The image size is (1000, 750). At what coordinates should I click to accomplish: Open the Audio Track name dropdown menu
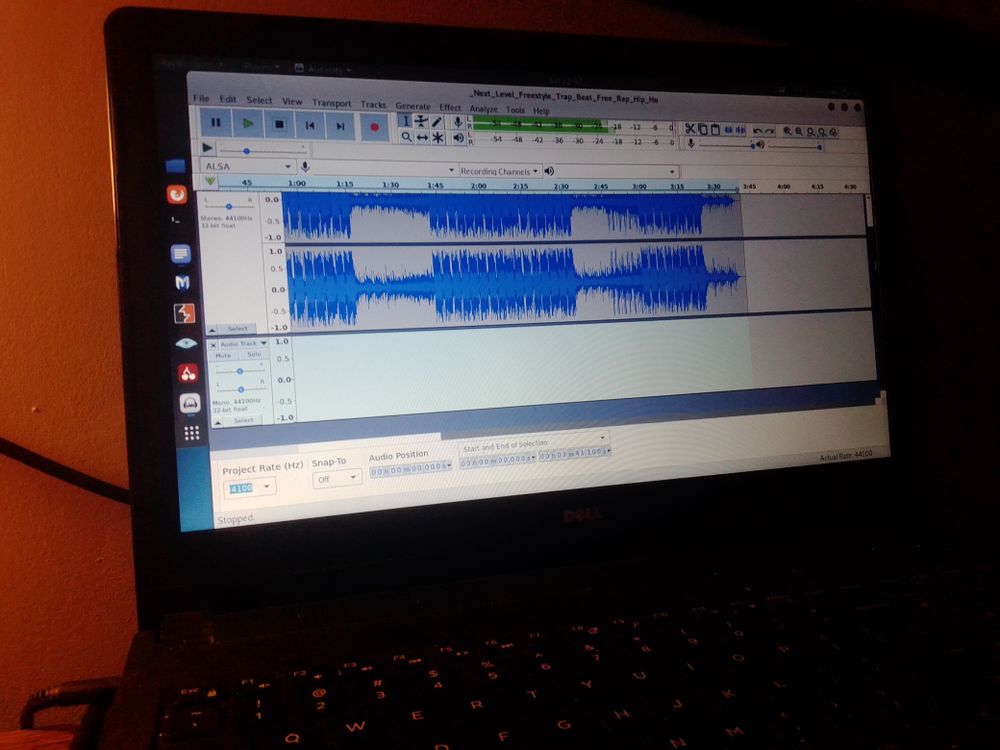pos(243,344)
